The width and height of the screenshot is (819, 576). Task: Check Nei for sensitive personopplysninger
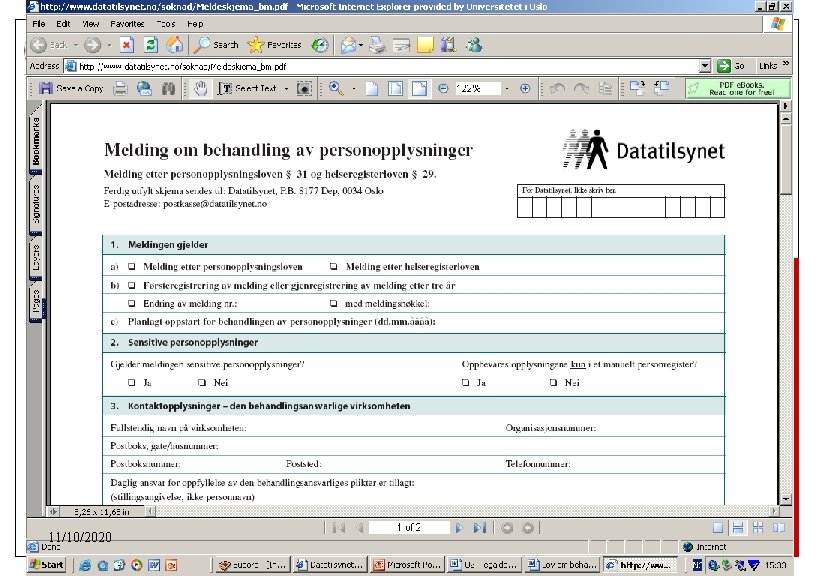point(202,383)
